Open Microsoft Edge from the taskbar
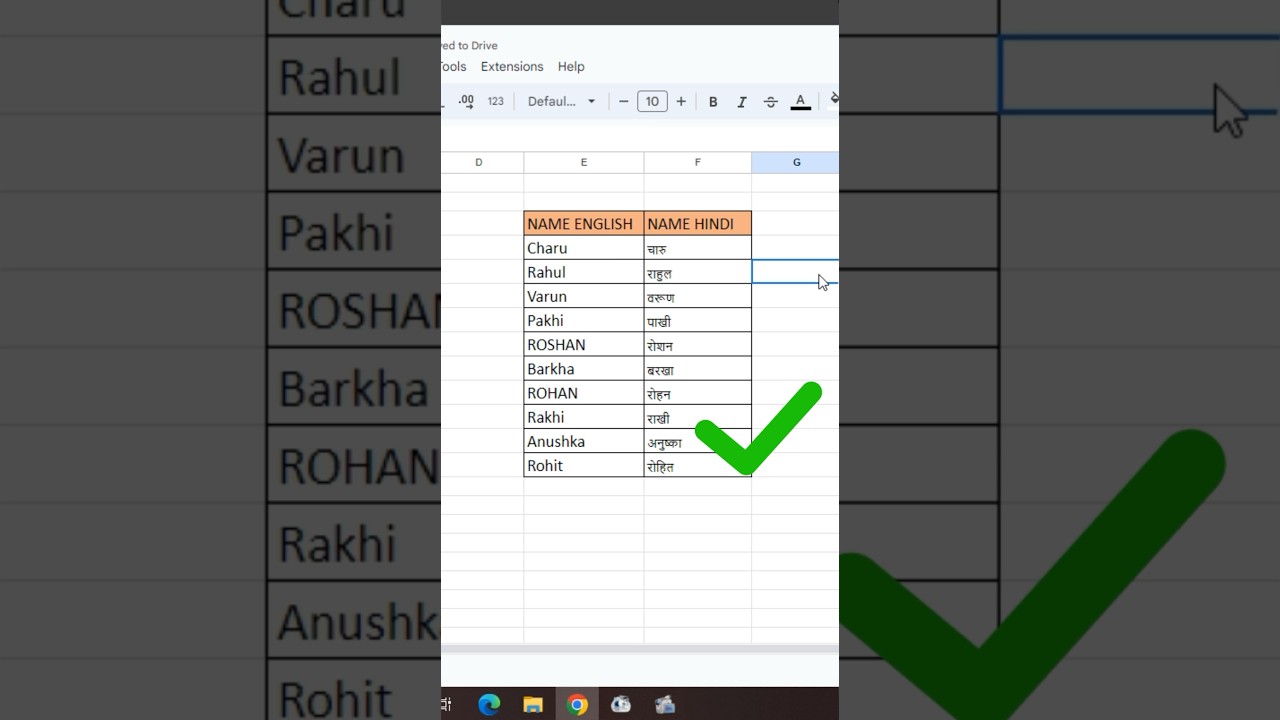This screenshot has width=1280, height=720. (x=489, y=704)
